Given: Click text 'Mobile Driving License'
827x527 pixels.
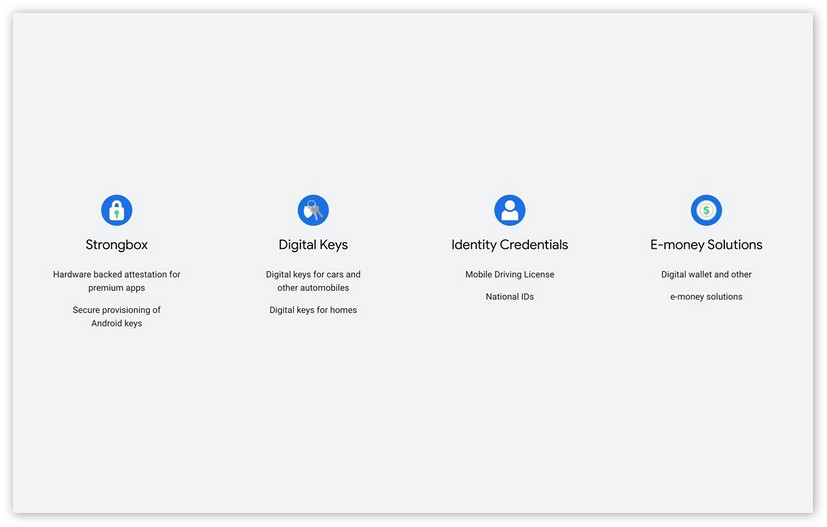Looking at the screenshot, I should [x=509, y=274].
